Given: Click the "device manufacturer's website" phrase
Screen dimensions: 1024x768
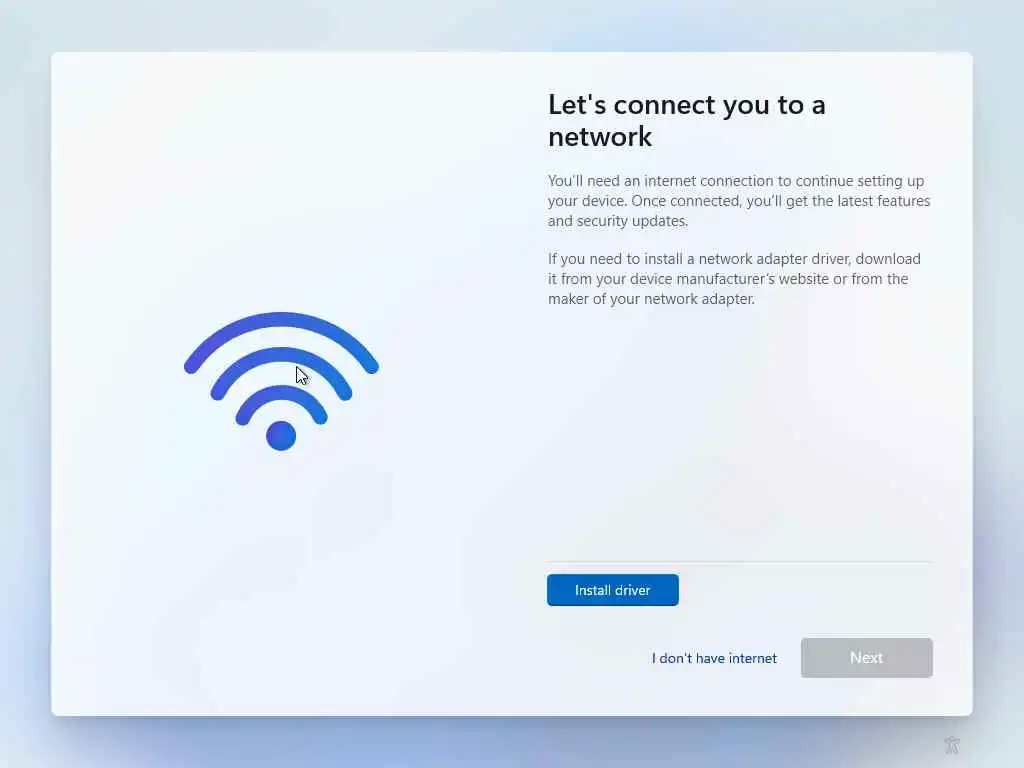Looking at the screenshot, I should (726, 279).
